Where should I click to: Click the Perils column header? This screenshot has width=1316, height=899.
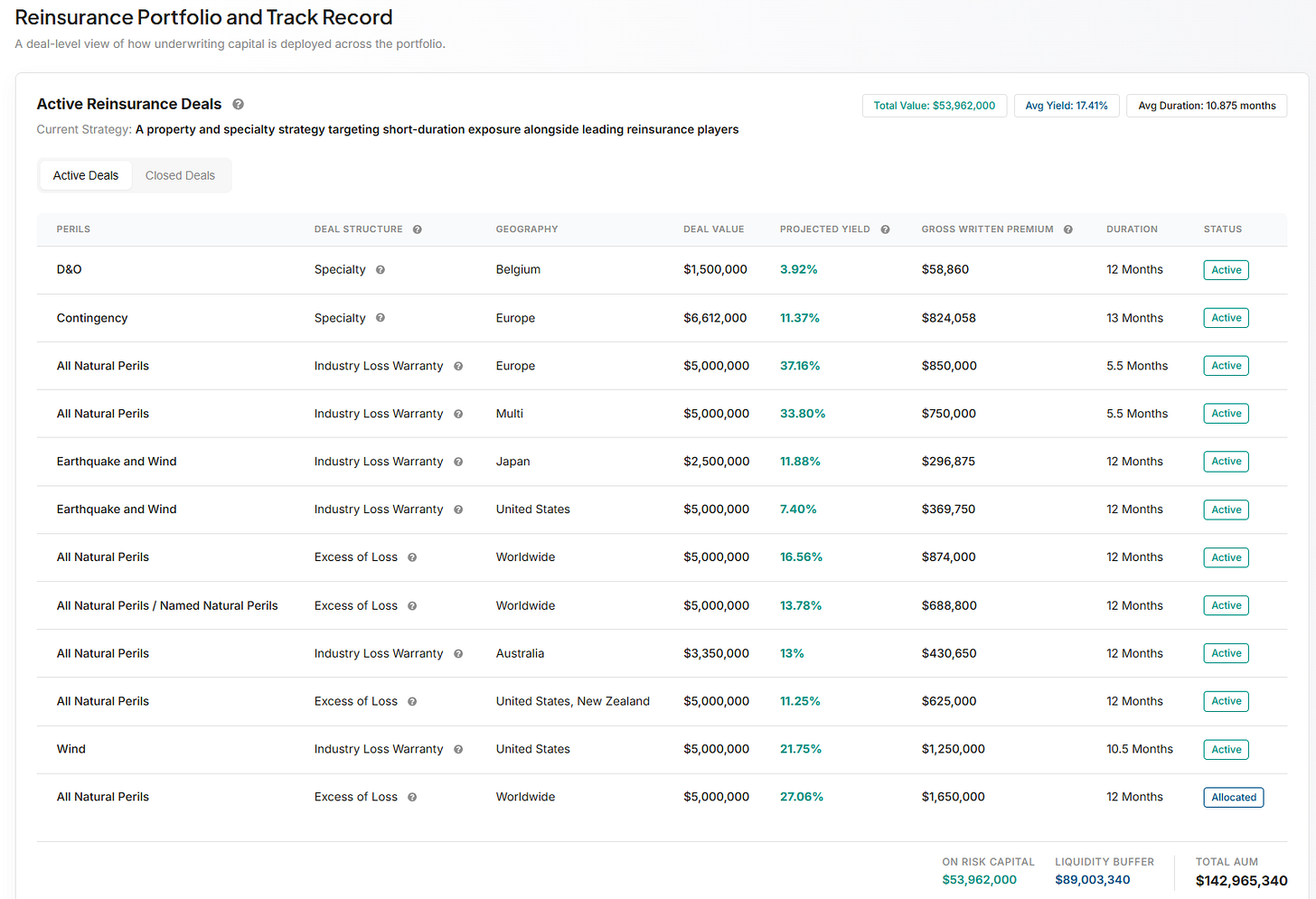coord(73,229)
